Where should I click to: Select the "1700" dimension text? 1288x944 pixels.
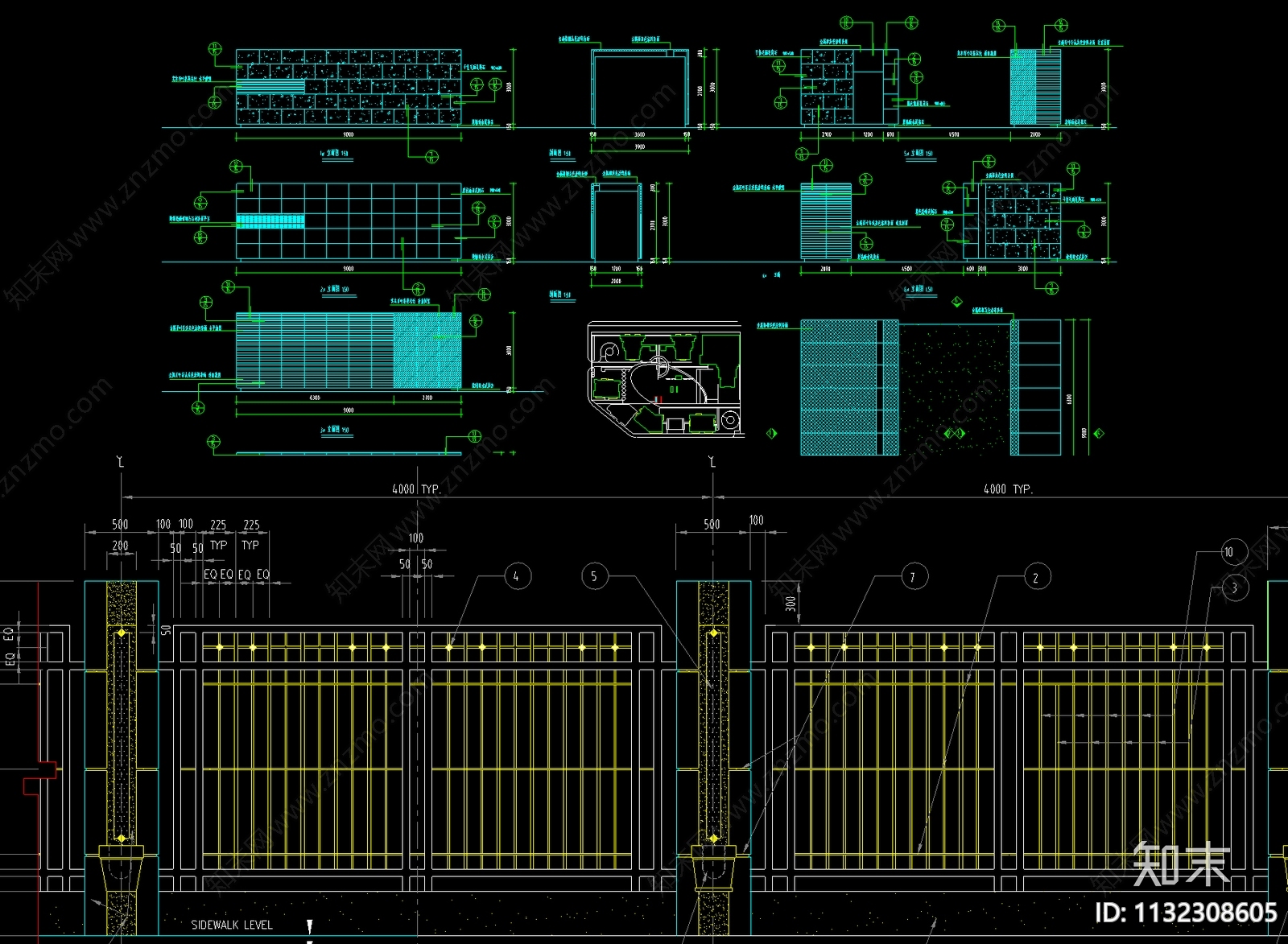click(x=616, y=269)
